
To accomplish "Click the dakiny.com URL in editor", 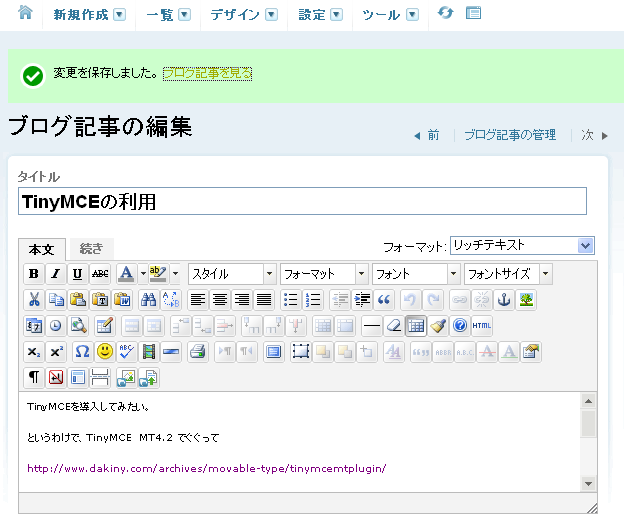I will click(207, 468).
